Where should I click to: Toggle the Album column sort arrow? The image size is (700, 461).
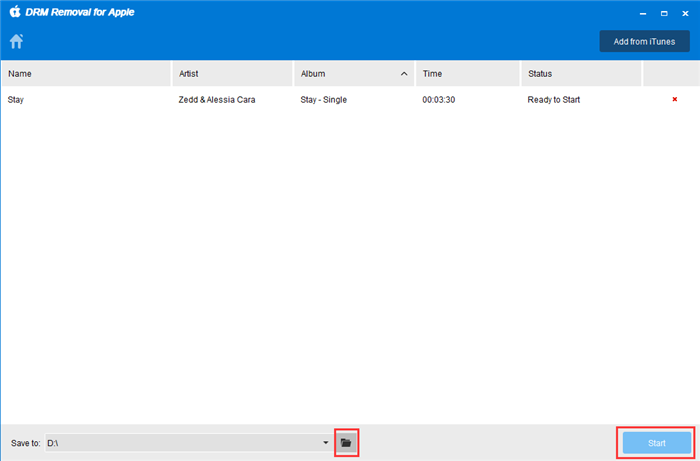click(404, 74)
